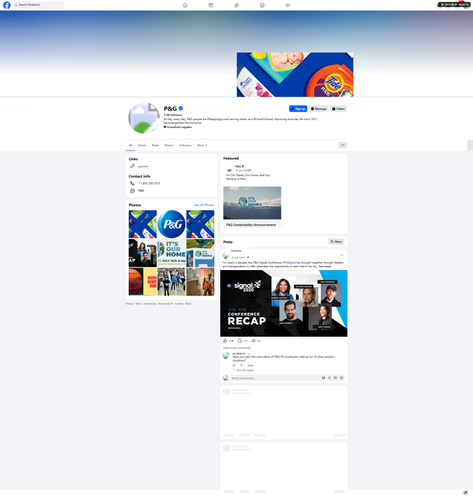
Task: Click the phone icon in Contact info
Action: [x=132, y=183]
